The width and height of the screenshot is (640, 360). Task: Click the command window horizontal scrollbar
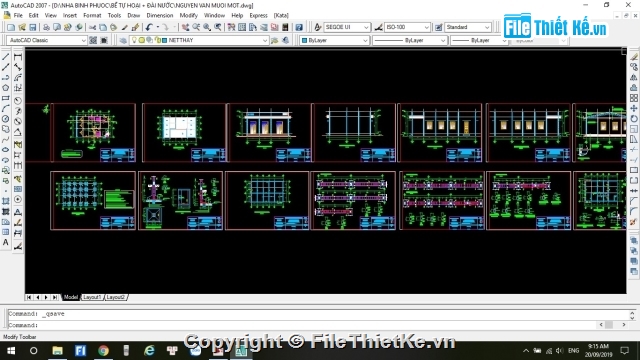click(x=612, y=325)
